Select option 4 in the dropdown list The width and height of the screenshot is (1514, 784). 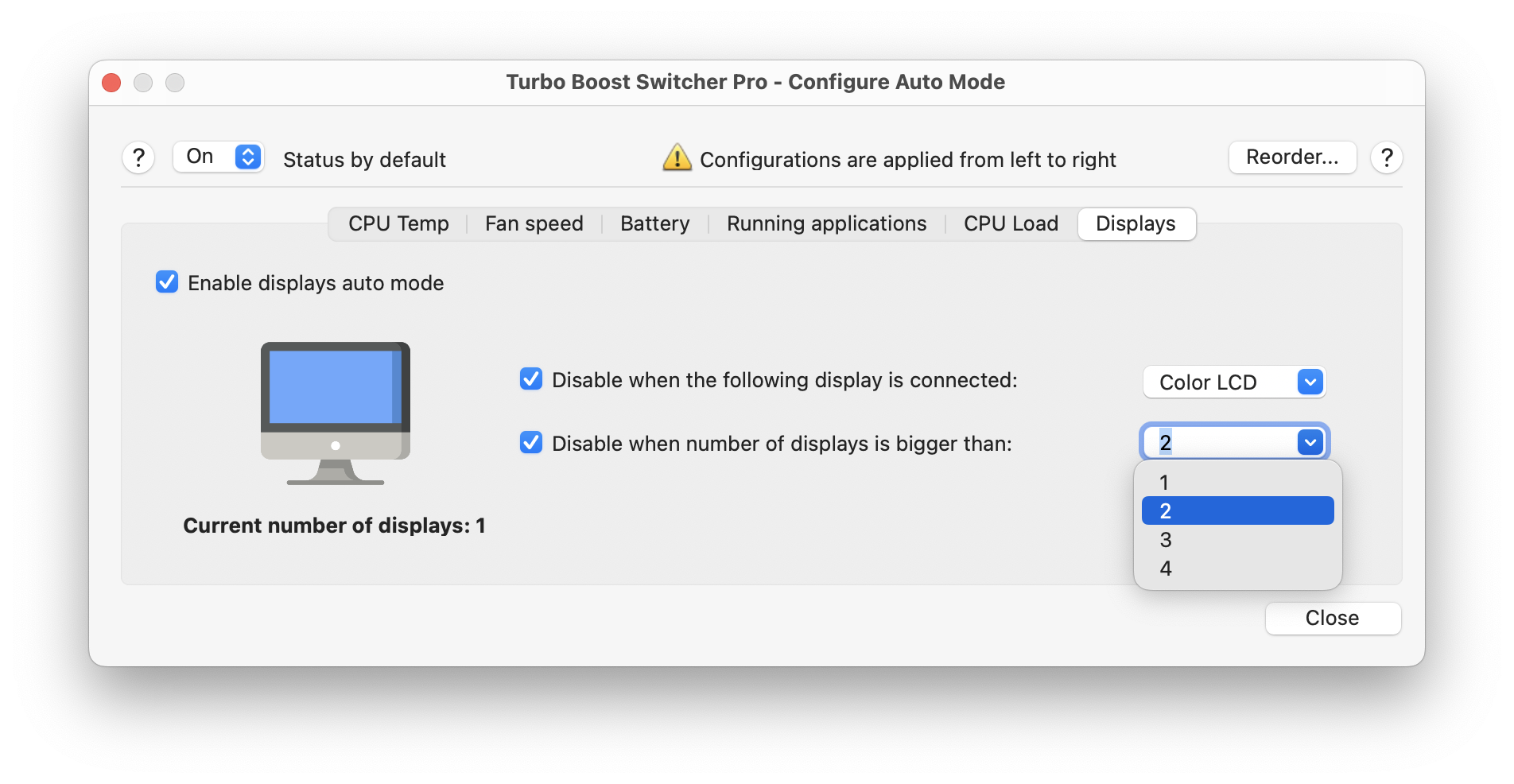coord(1237,569)
